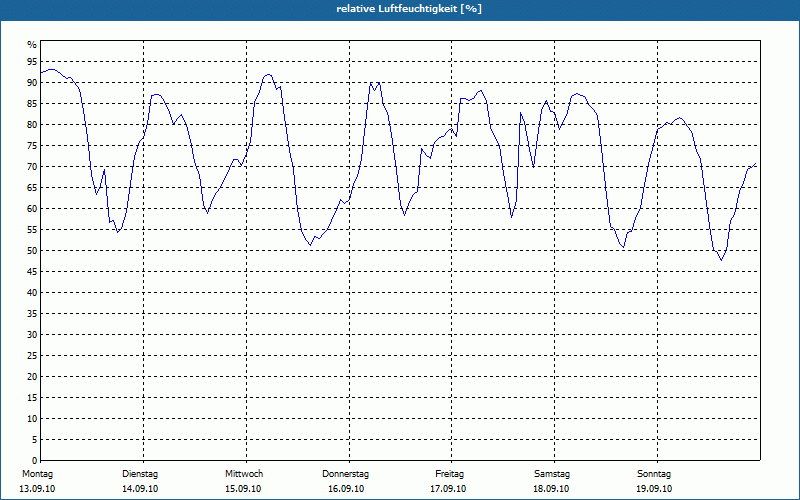Click the '18.09.10' date label

click(551, 489)
